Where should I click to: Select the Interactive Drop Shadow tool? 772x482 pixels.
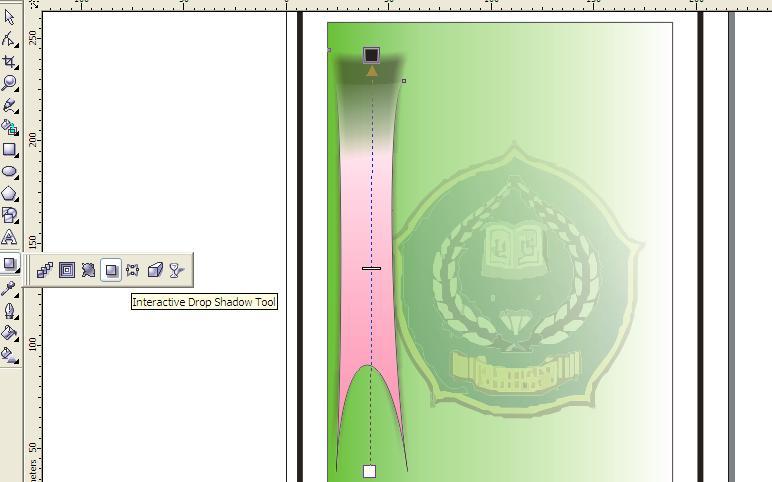pos(111,270)
